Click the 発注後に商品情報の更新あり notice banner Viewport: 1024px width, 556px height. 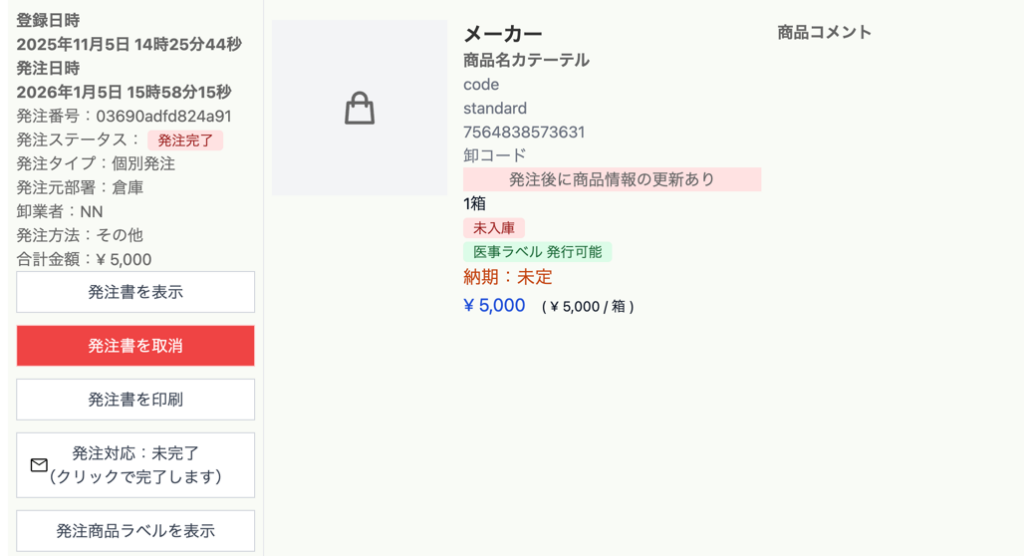click(x=611, y=180)
